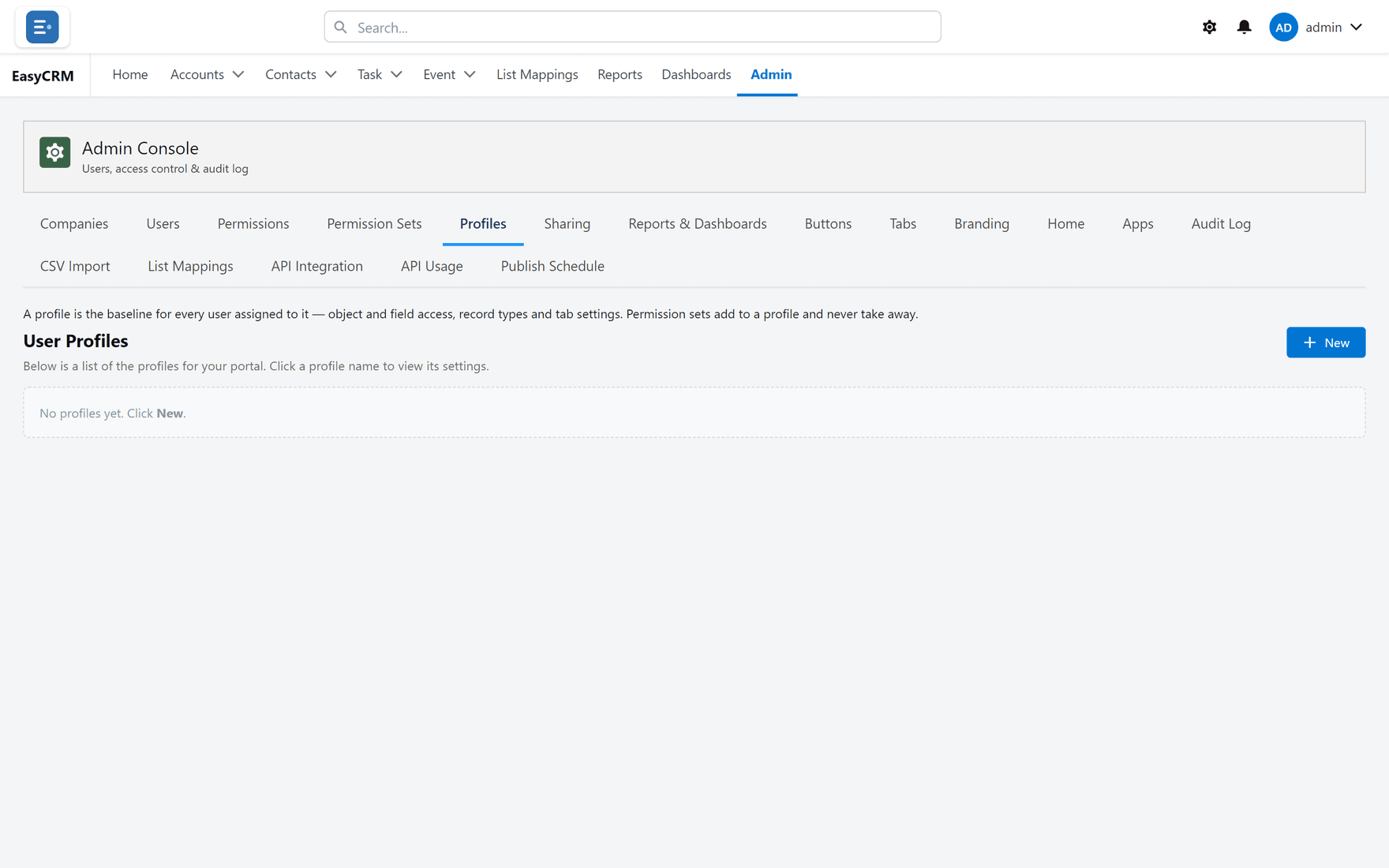Click the search magnifier icon
Viewport: 1389px width, 868px height.
pyautogui.click(x=340, y=27)
